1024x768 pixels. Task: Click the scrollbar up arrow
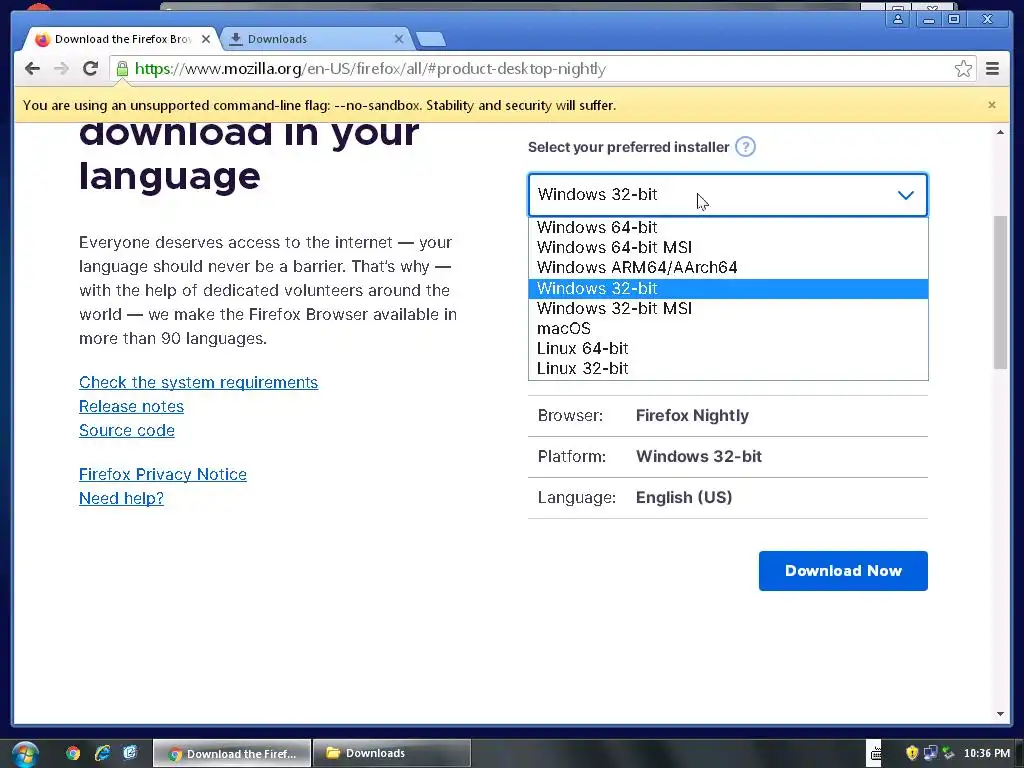pos(1000,133)
